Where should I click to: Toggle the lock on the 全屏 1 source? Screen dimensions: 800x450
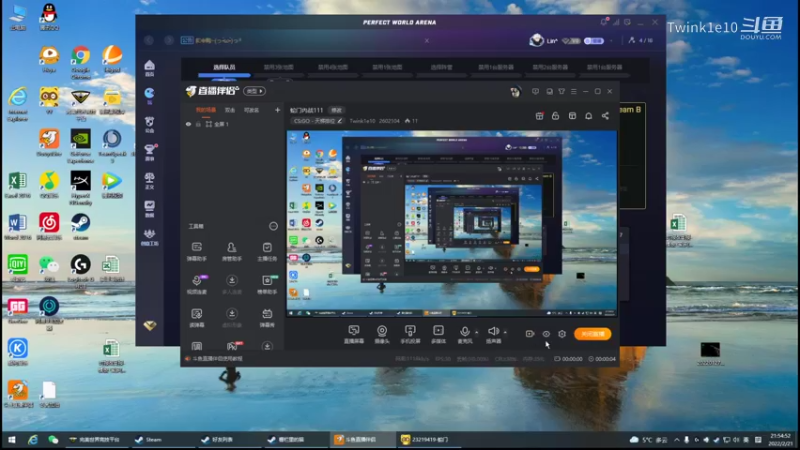tap(198, 124)
